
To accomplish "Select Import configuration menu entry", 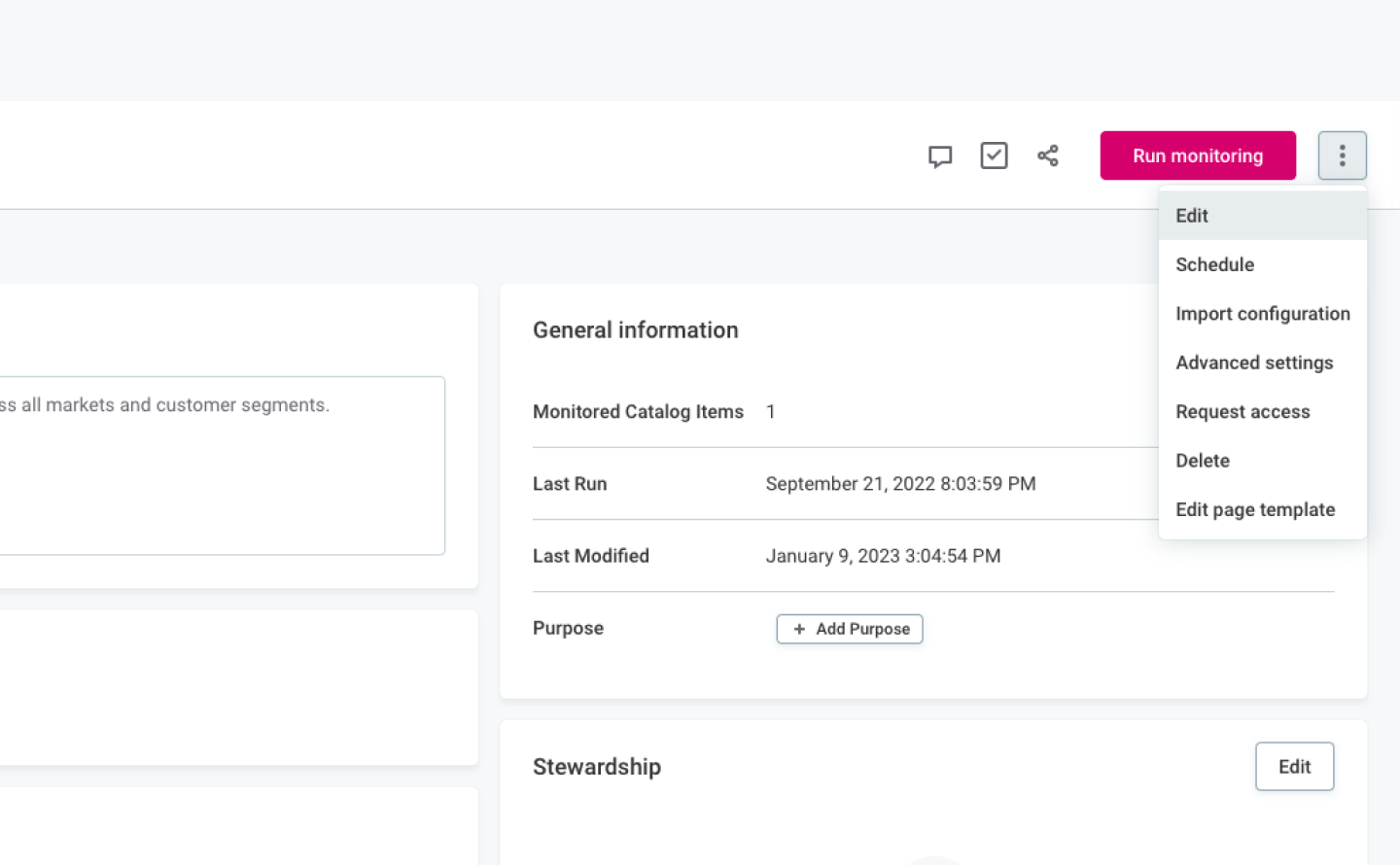I will pyautogui.click(x=1262, y=314).
